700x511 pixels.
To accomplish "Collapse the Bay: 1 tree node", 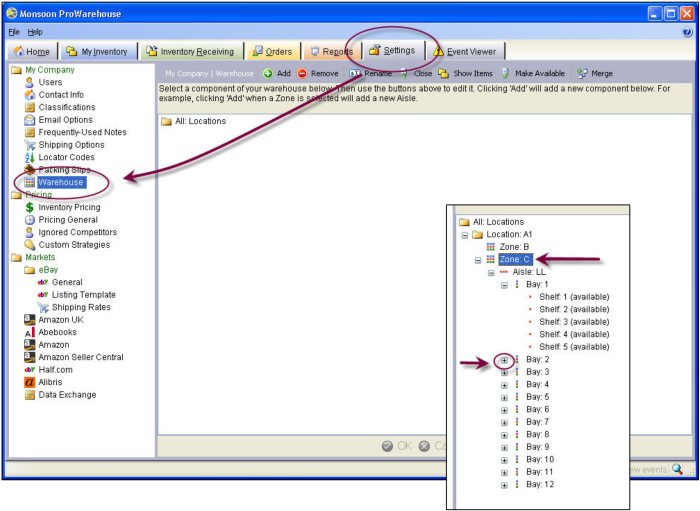I will coord(505,285).
